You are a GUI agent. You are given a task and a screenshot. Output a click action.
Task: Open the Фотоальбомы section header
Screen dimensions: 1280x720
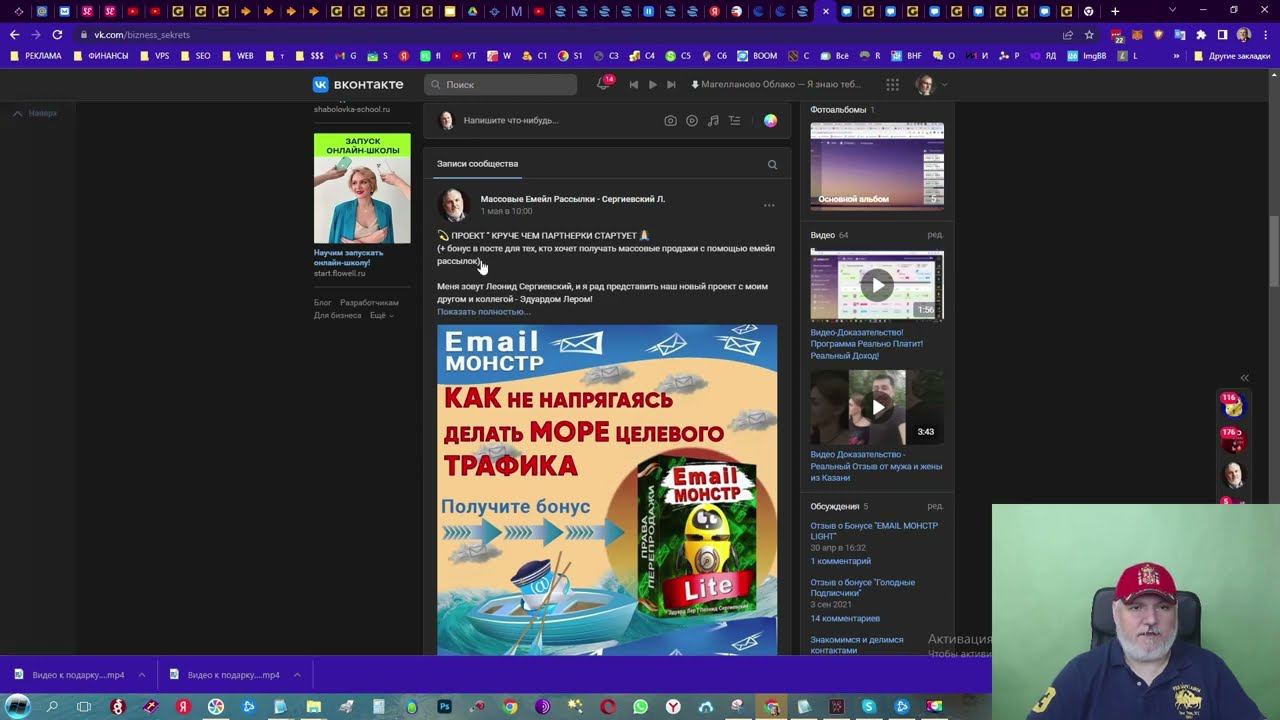[x=838, y=110]
